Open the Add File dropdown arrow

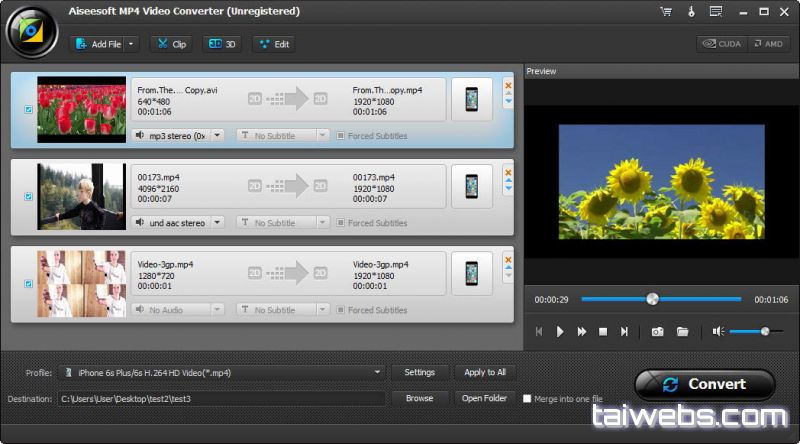tap(131, 44)
